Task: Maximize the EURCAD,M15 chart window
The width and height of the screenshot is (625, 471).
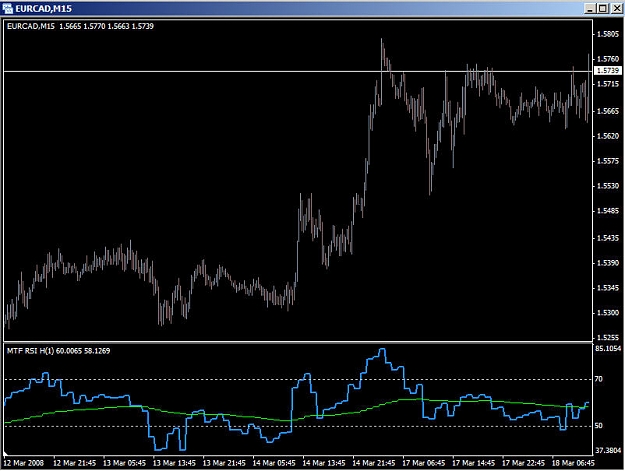Action: pyautogui.click(x=603, y=8)
